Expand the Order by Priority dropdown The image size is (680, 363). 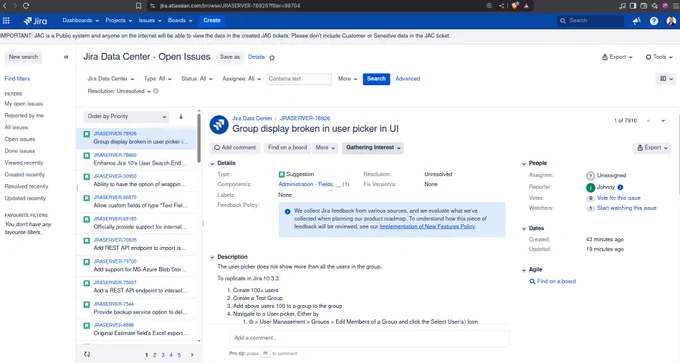[x=127, y=117]
